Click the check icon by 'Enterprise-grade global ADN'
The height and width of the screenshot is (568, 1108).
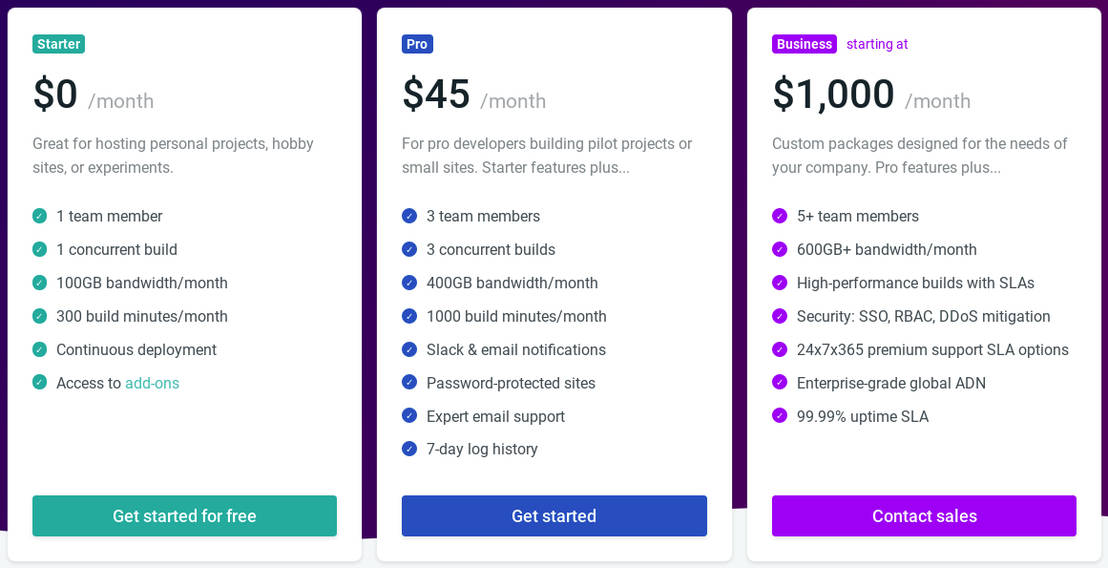pyautogui.click(x=780, y=383)
